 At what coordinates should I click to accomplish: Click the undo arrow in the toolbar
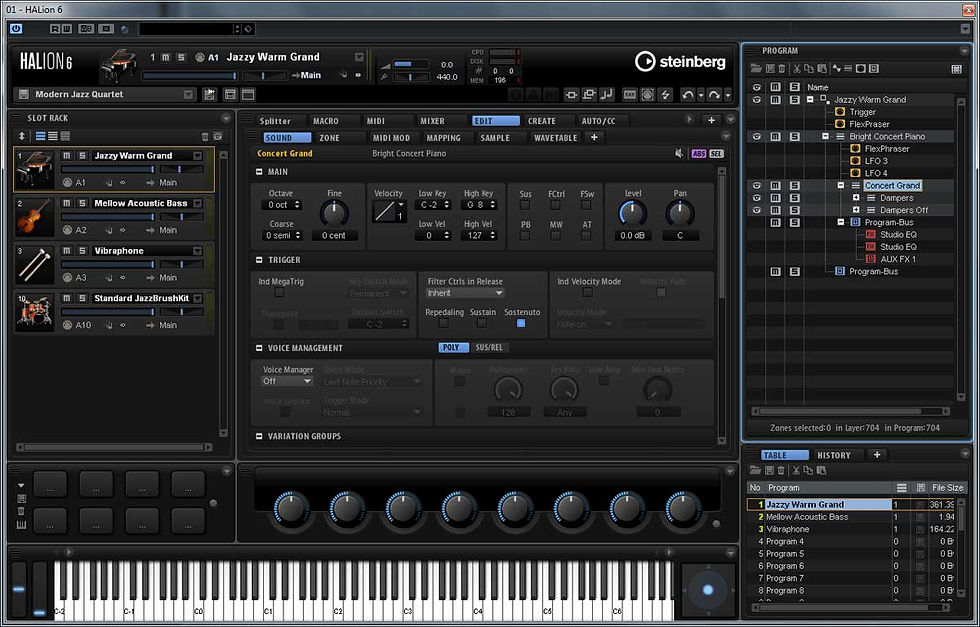click(x=688, y=94)
